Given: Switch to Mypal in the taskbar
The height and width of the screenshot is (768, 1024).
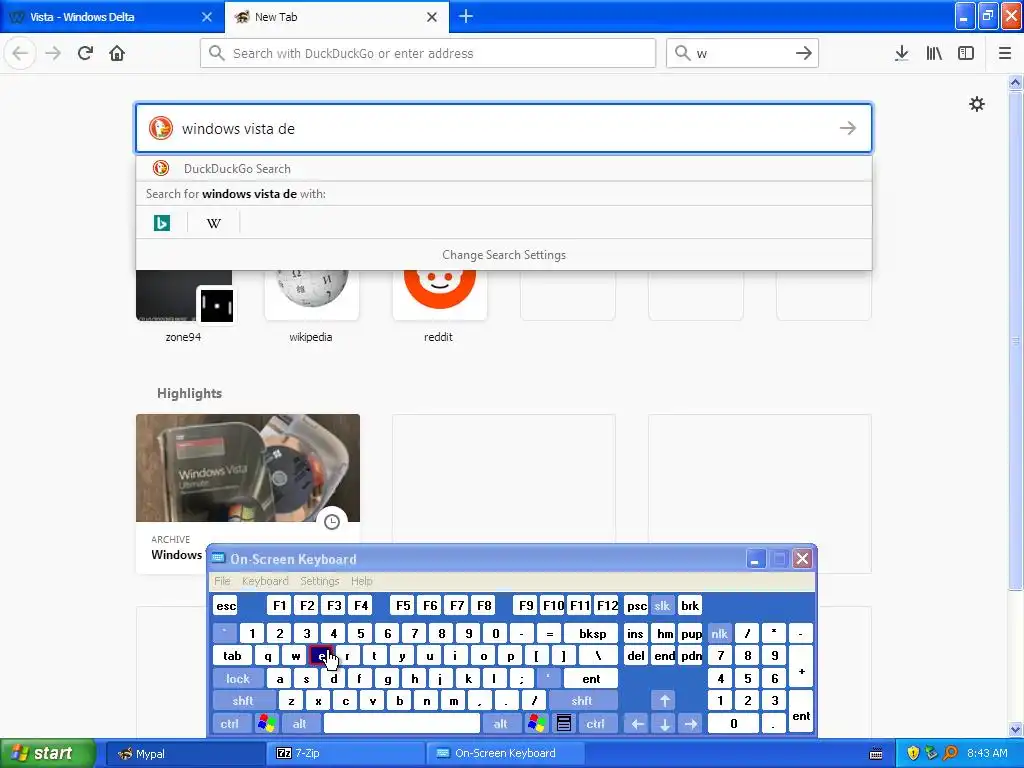Looking at the screenshot, I should (185, 754).
